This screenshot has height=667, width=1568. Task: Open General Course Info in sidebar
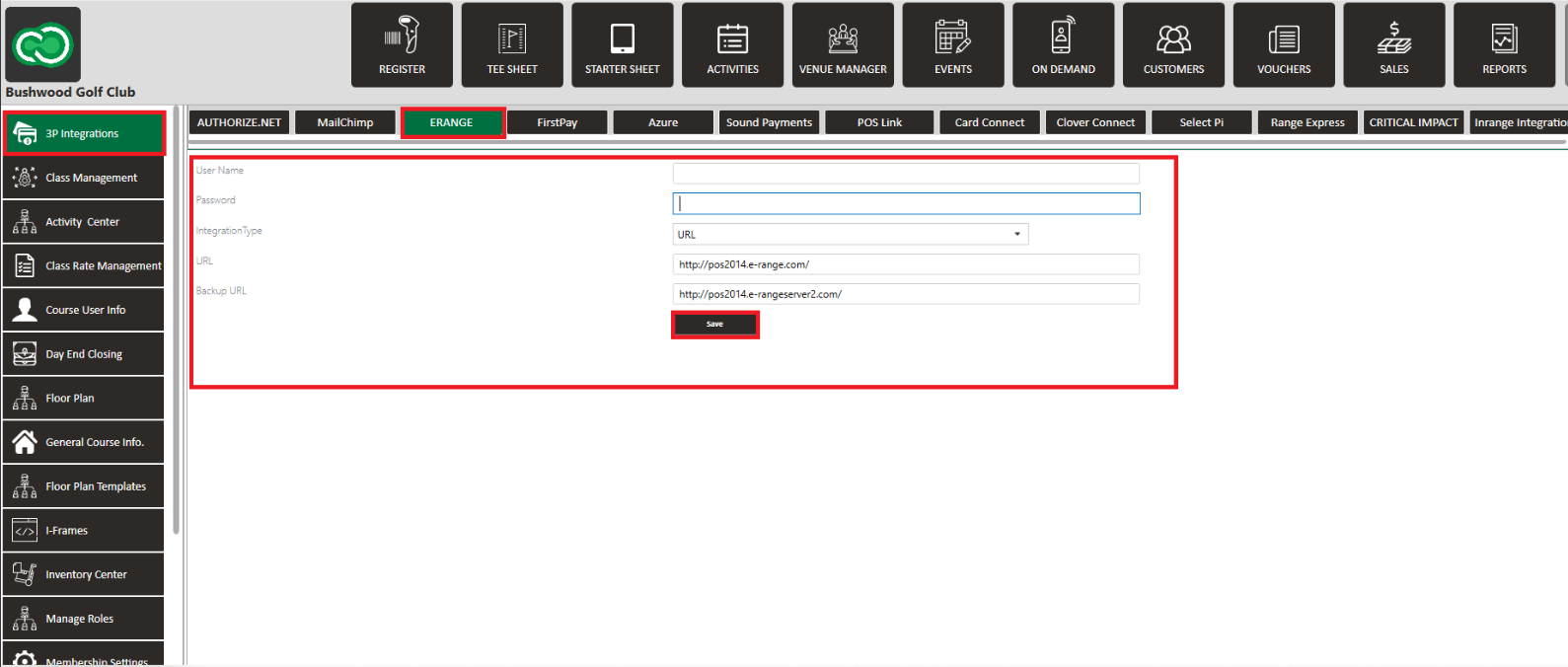tap(84, 442)
